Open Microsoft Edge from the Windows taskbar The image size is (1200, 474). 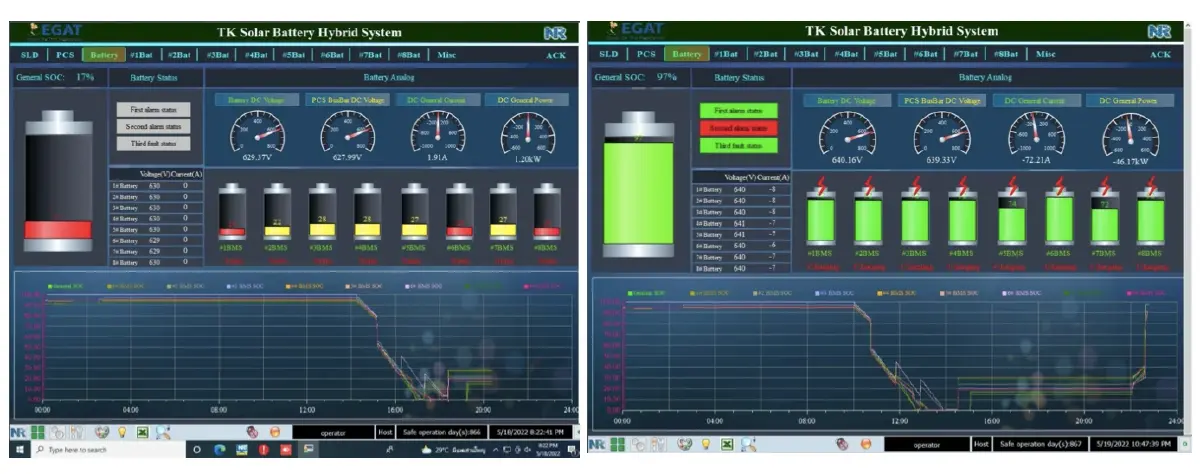tap(219, 451)
